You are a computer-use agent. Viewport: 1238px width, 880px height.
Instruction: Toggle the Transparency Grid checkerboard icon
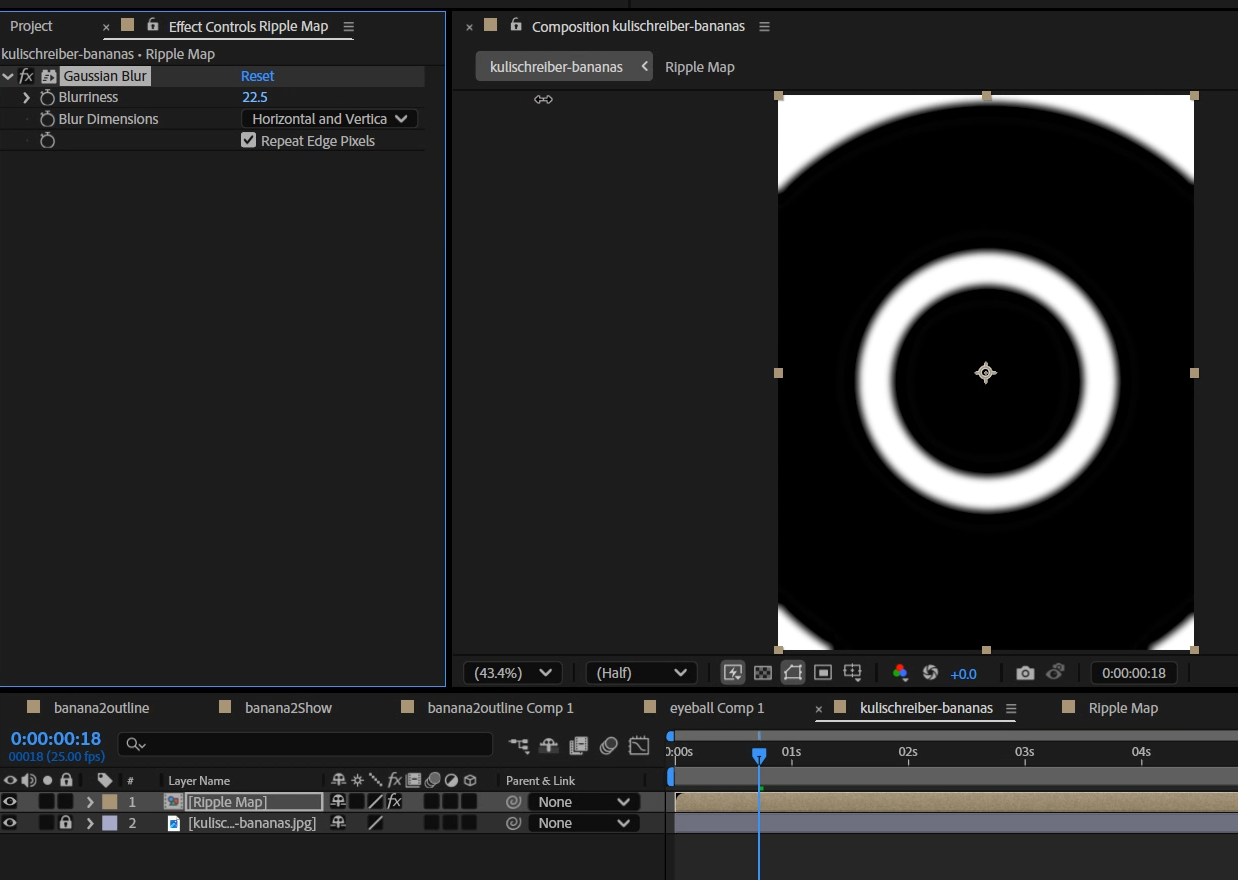pyautogui.click(x=763, y=673)
